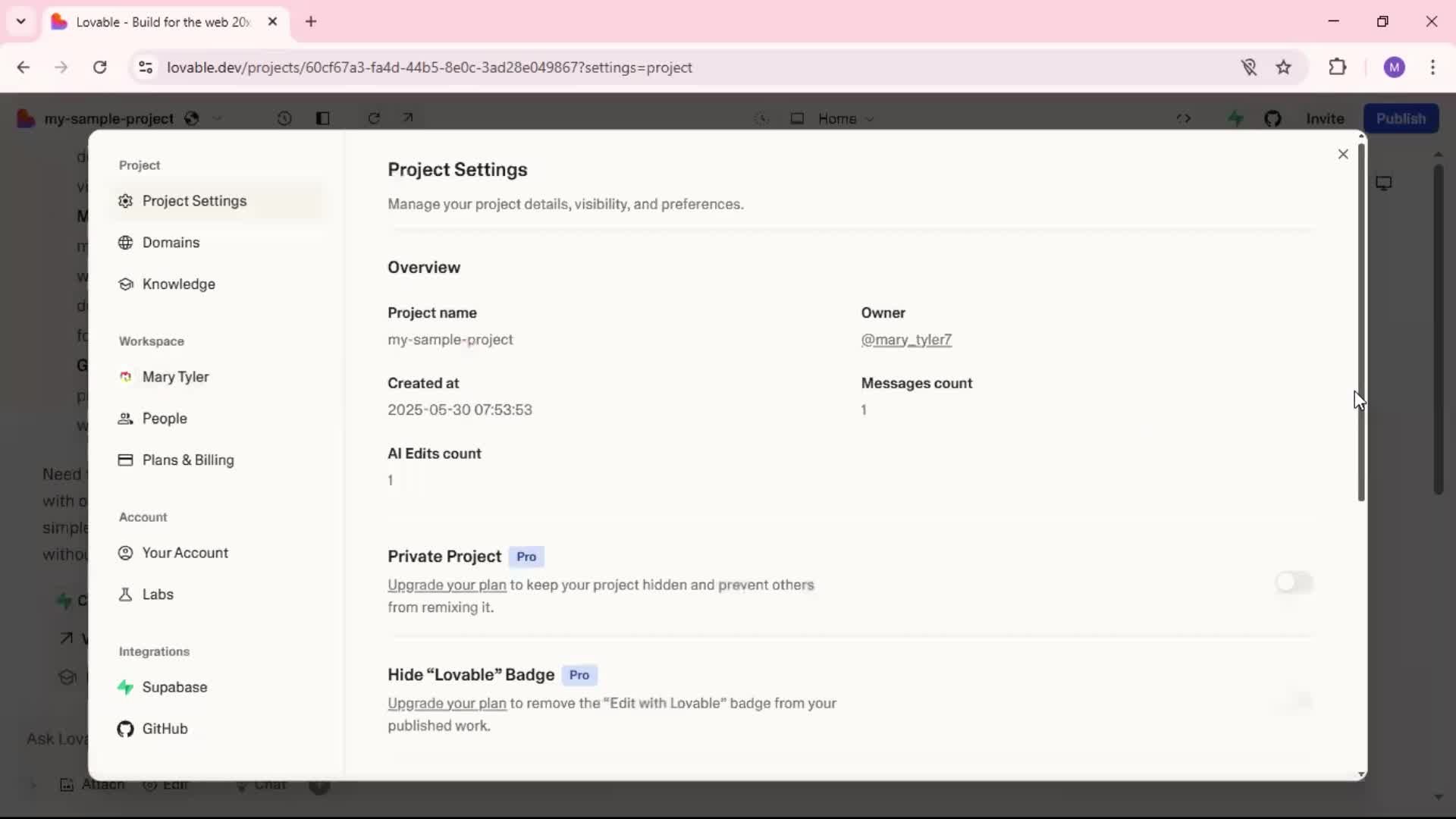Close the Project Settings dialog
Viewport: 1456px width, 819px height.
pyautogui.click(x=1343, y=154)
